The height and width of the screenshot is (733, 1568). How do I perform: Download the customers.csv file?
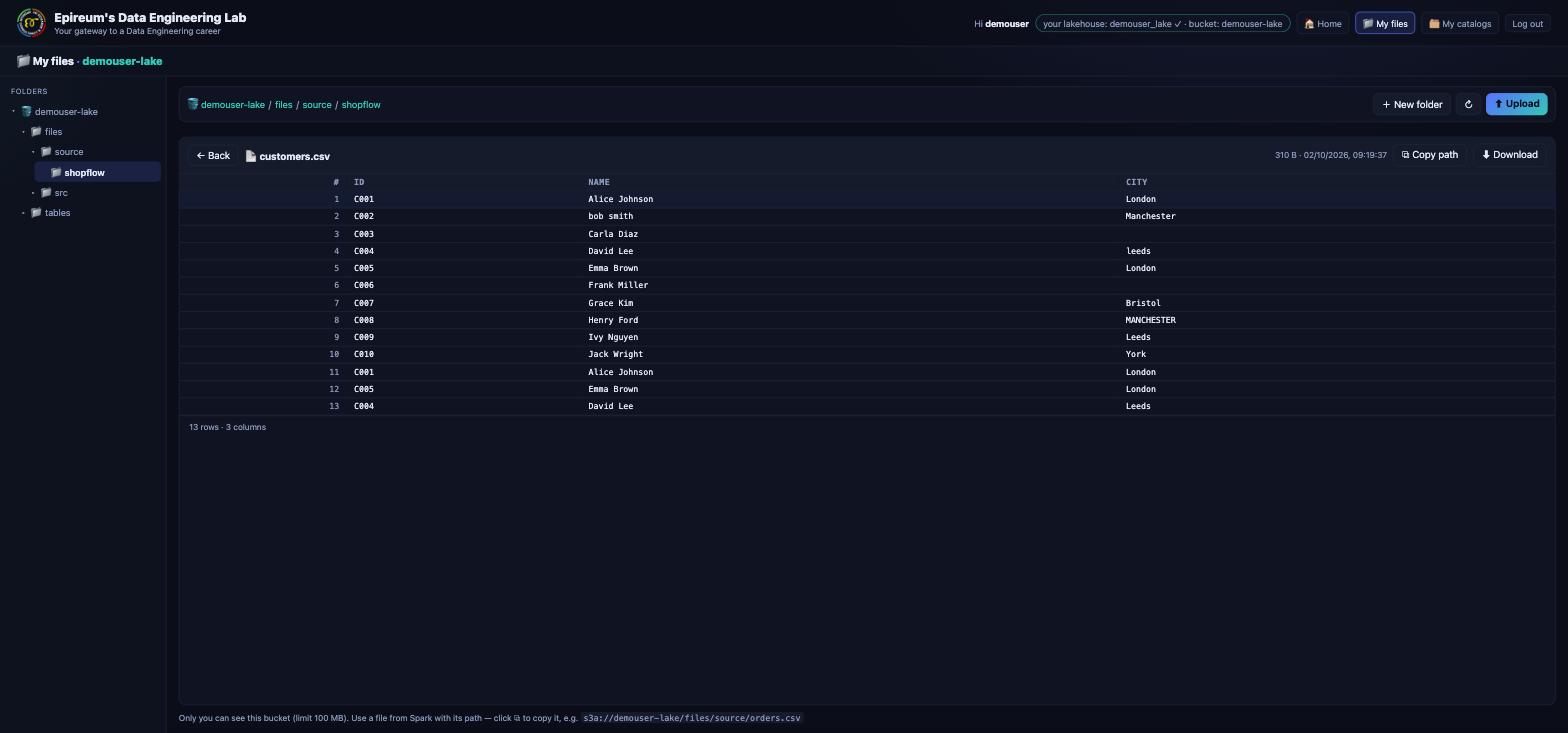[1510, 155]
